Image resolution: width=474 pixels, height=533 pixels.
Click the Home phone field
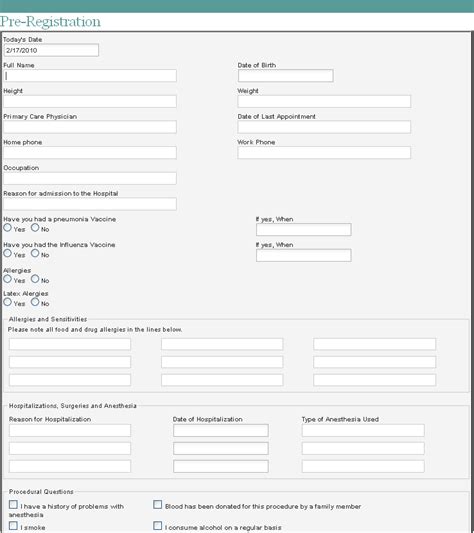tap(90, 153)
